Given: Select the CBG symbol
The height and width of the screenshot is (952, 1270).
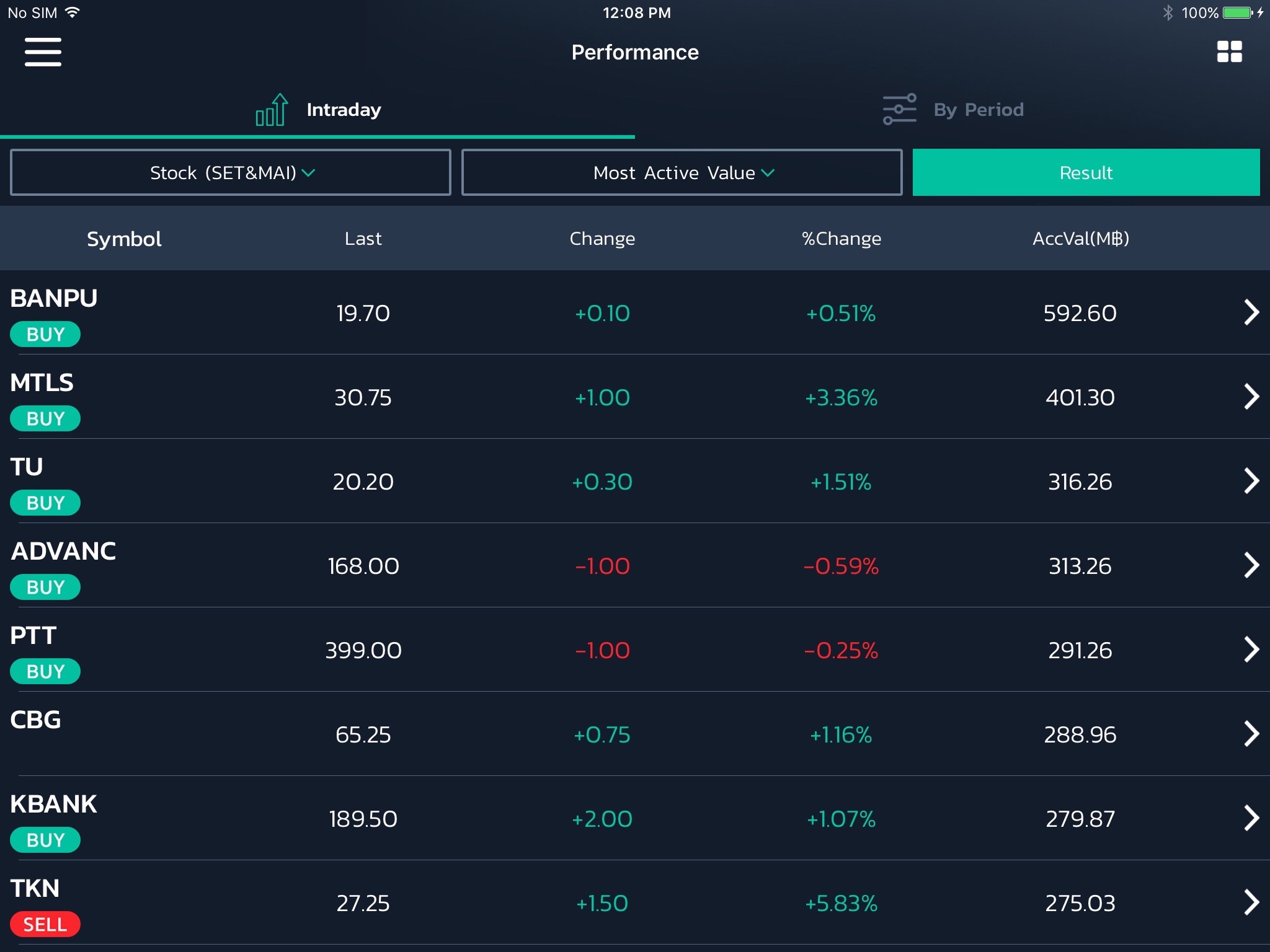Looking at the screenshot, I should click(x=35, y=720).
